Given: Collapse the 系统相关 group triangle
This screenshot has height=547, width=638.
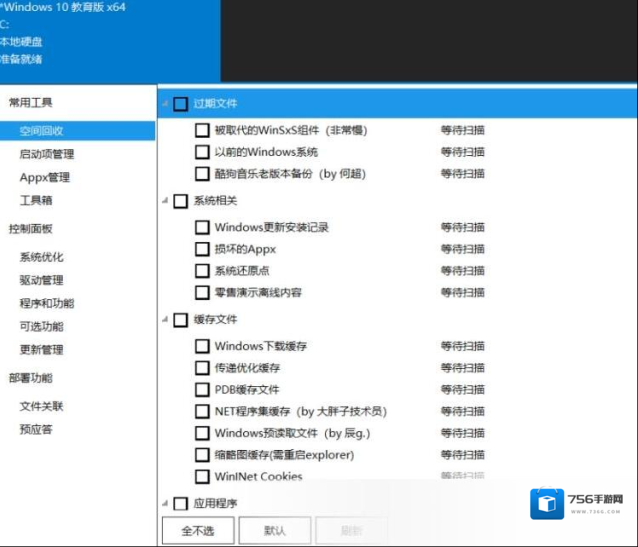Looking at the screenshot, I should coord(165,201).
